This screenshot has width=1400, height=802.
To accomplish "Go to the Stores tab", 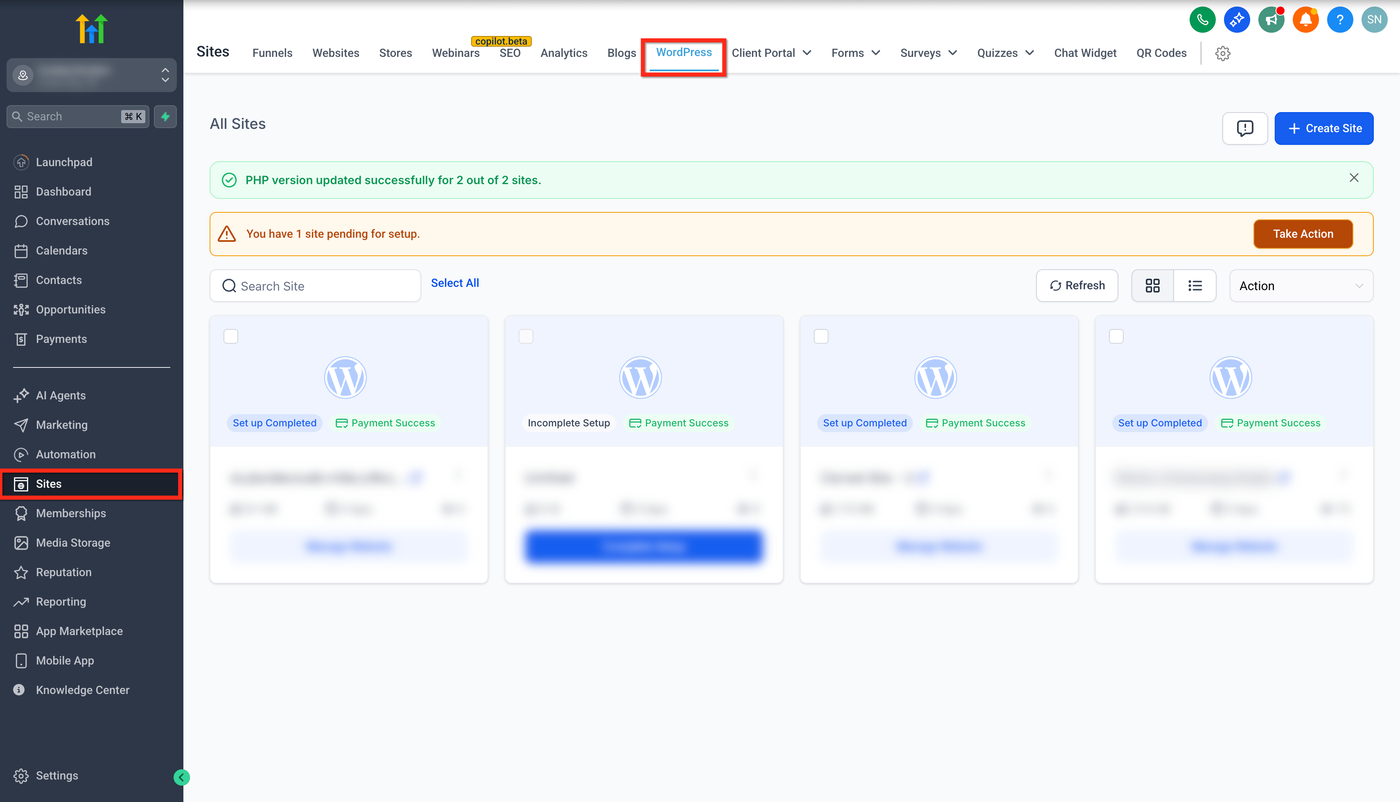I will (x=396, y=53).
